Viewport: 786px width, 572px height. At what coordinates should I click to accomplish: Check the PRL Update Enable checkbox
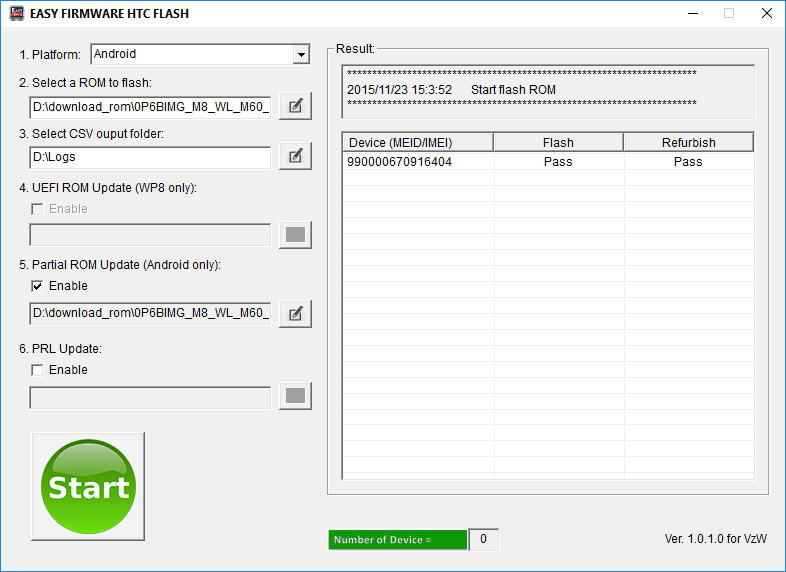pos(37,370)
